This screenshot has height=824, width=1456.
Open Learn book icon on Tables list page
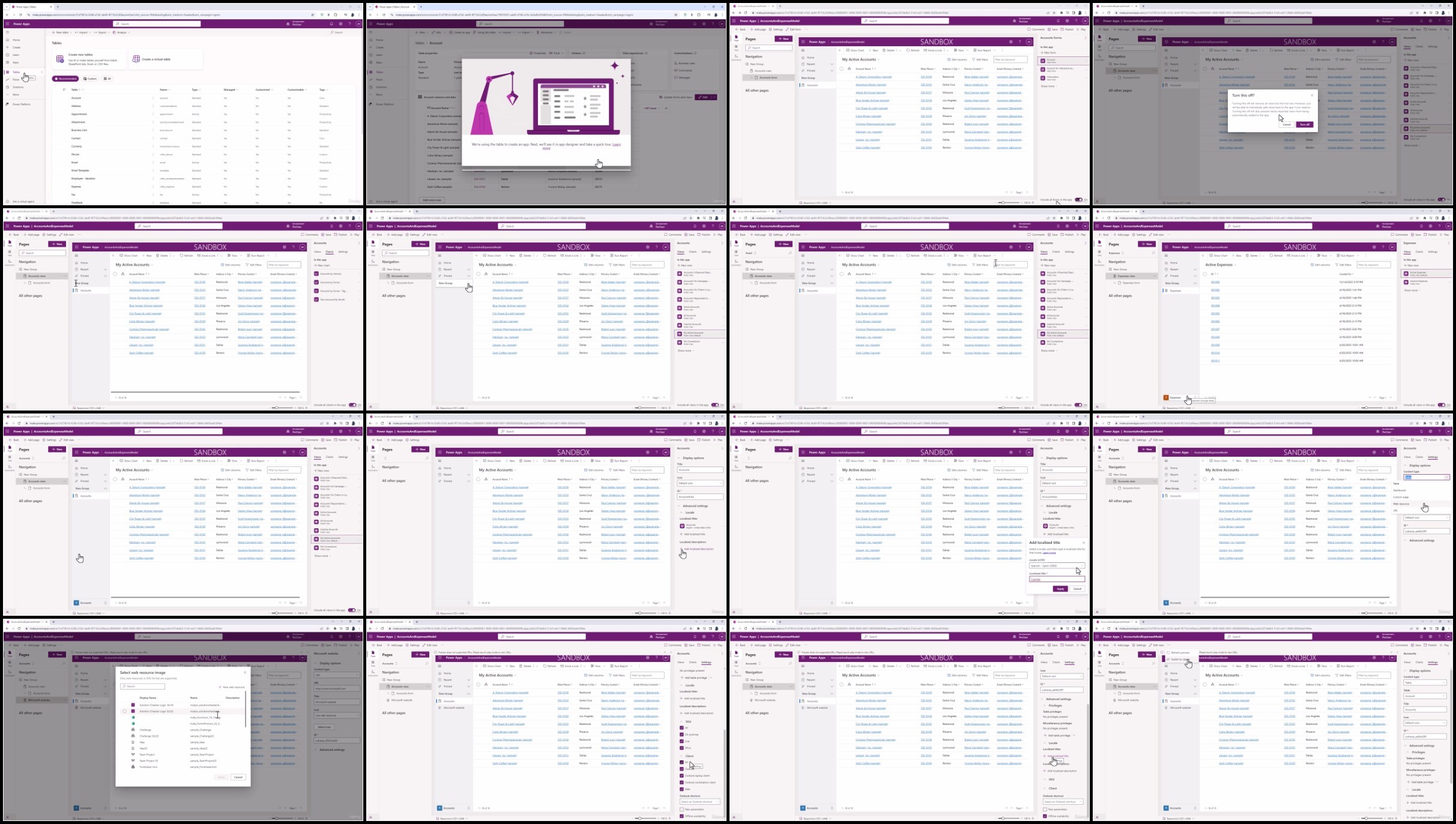[8, 55]
